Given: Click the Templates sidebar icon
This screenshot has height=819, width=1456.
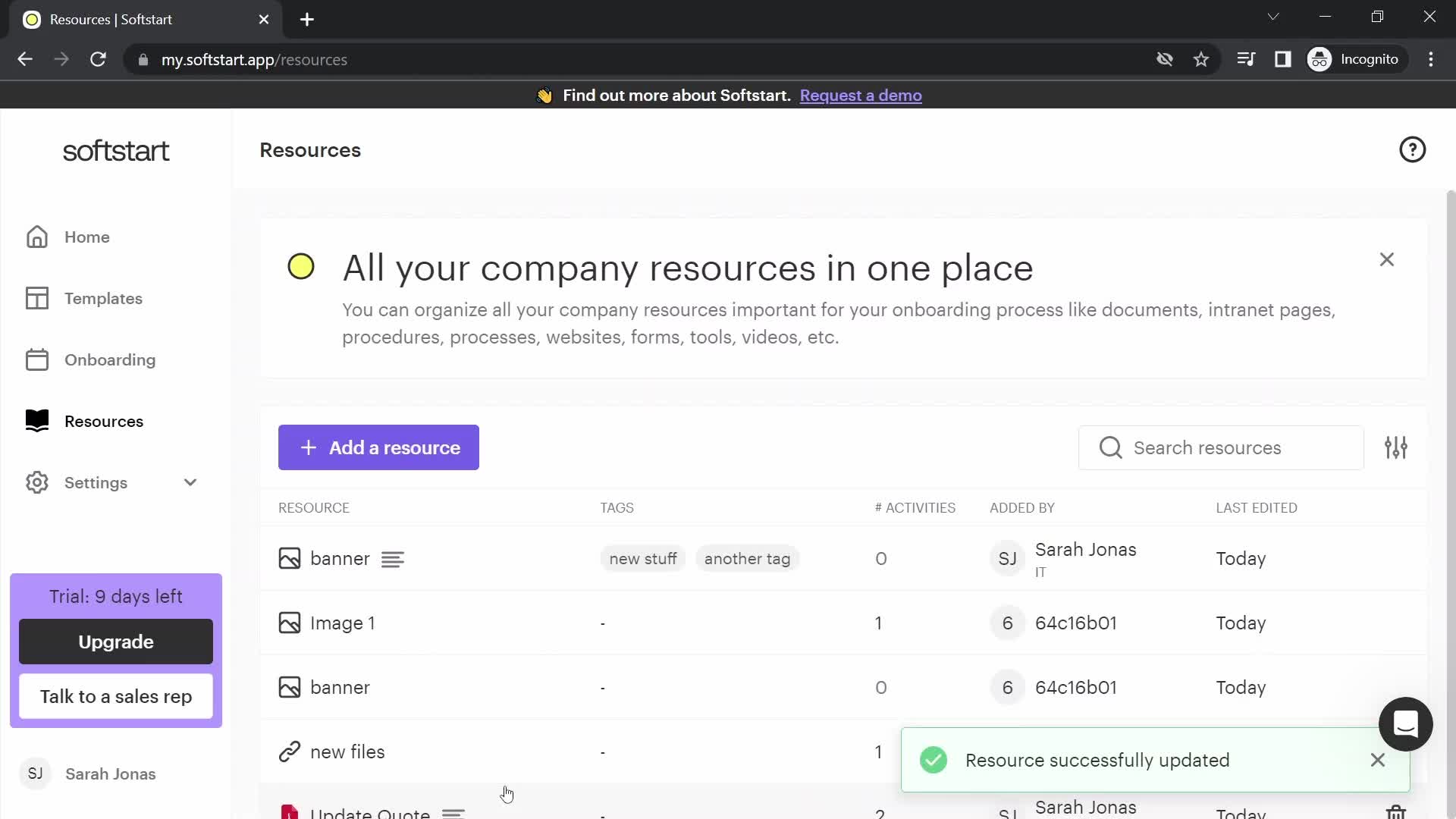Looking at the screenshot, I should tap(37, 298).
